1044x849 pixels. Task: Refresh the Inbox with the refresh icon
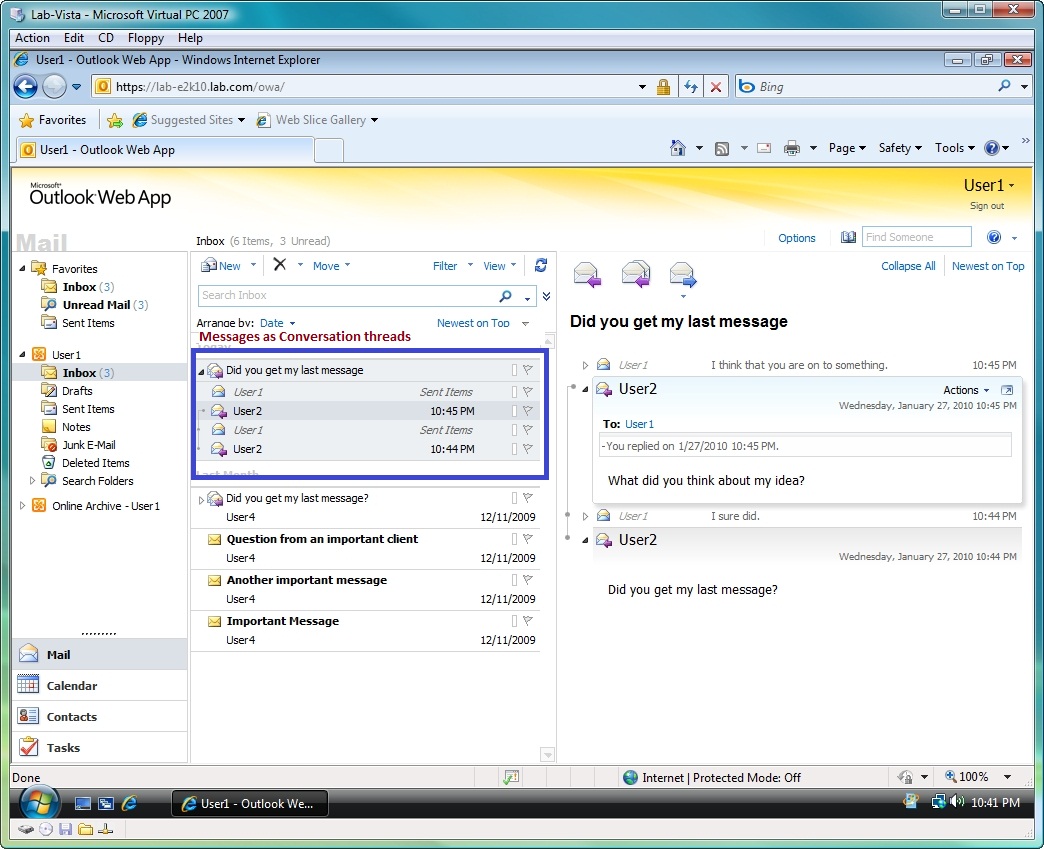pos(541,265)
